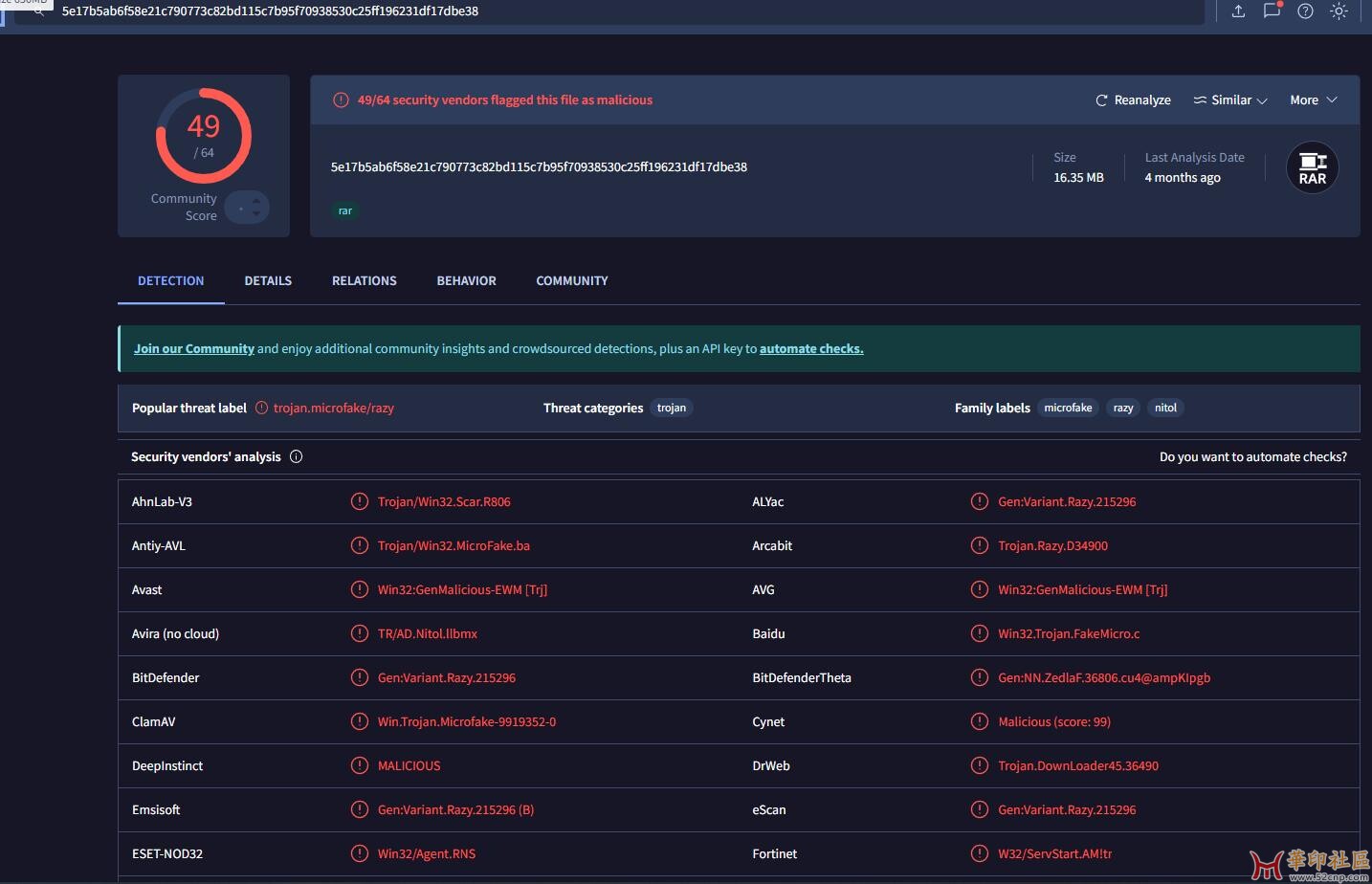
Task: Click the alert icon in the AVG row
Action: click(980, 589)
